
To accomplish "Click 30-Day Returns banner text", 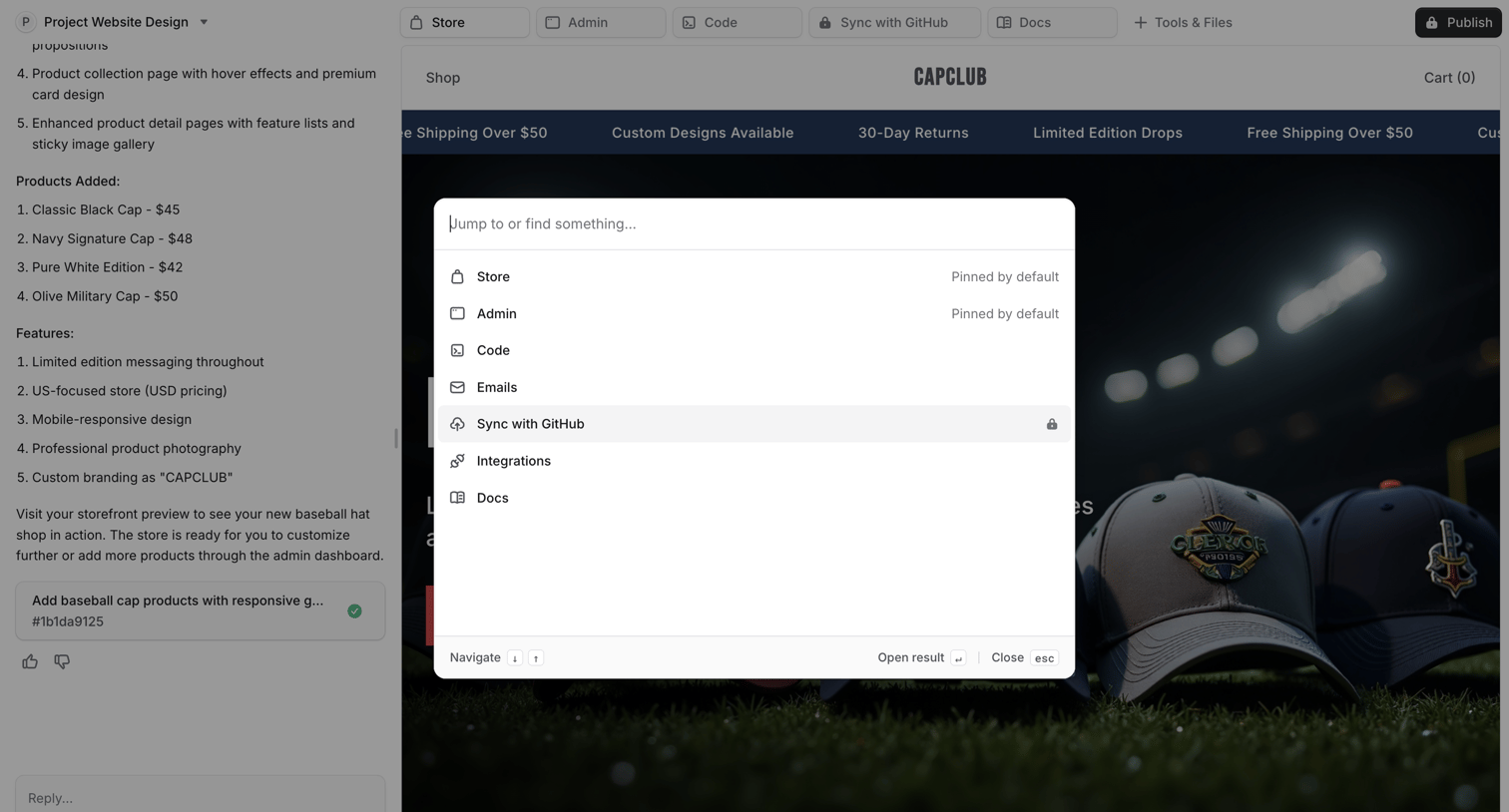I will click(913, 133).
